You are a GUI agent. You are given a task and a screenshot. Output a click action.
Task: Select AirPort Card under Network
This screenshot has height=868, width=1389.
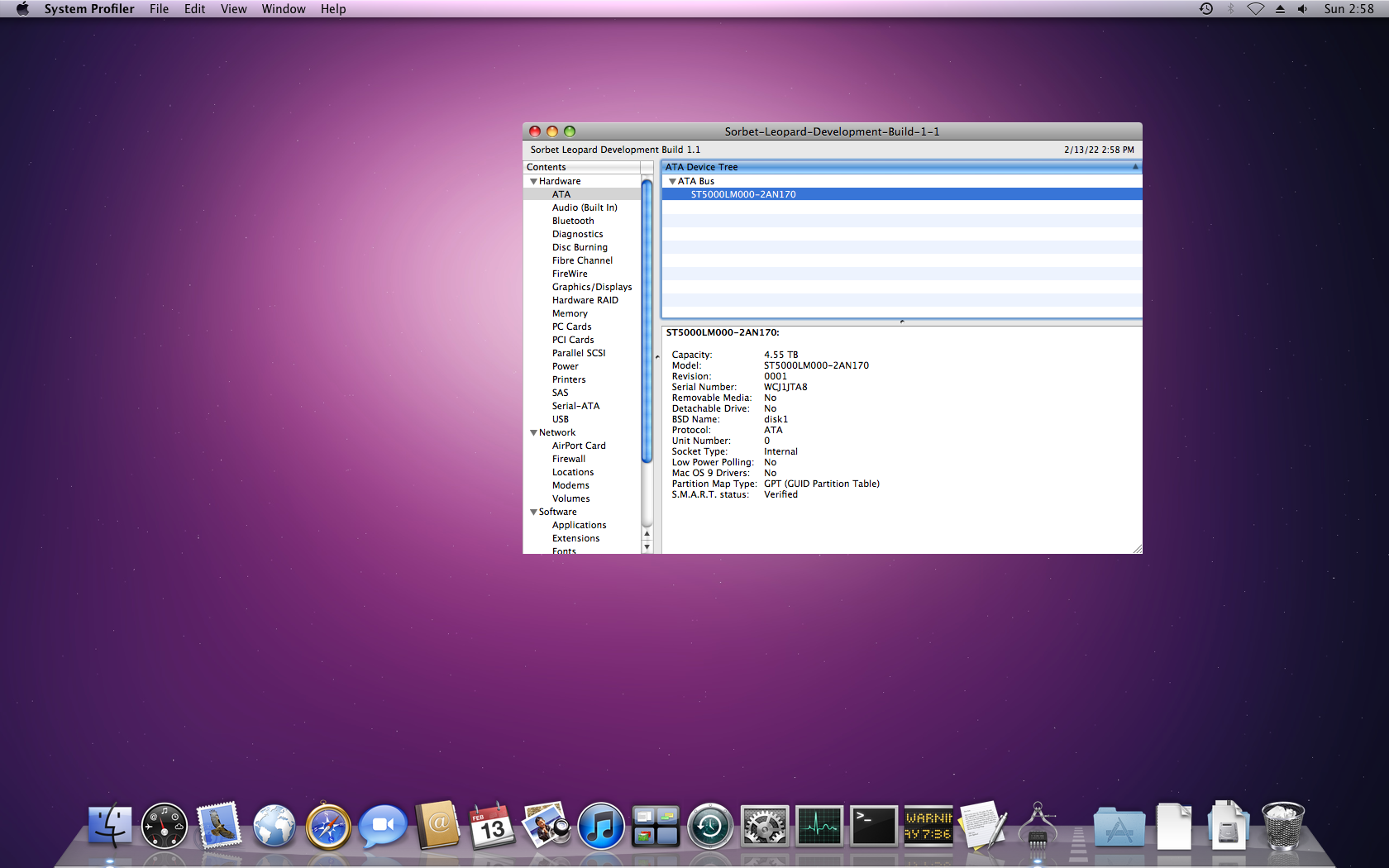(579, 446)
